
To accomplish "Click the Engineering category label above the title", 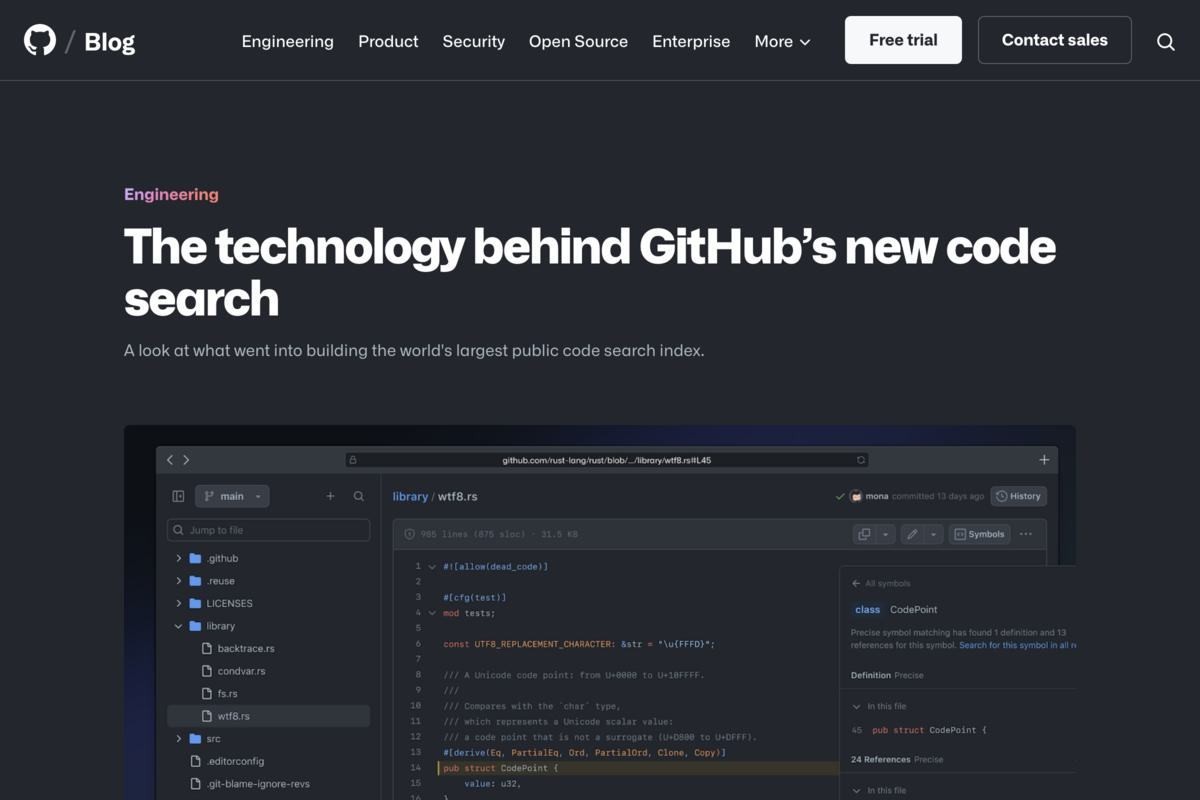I will click(171, 194).
